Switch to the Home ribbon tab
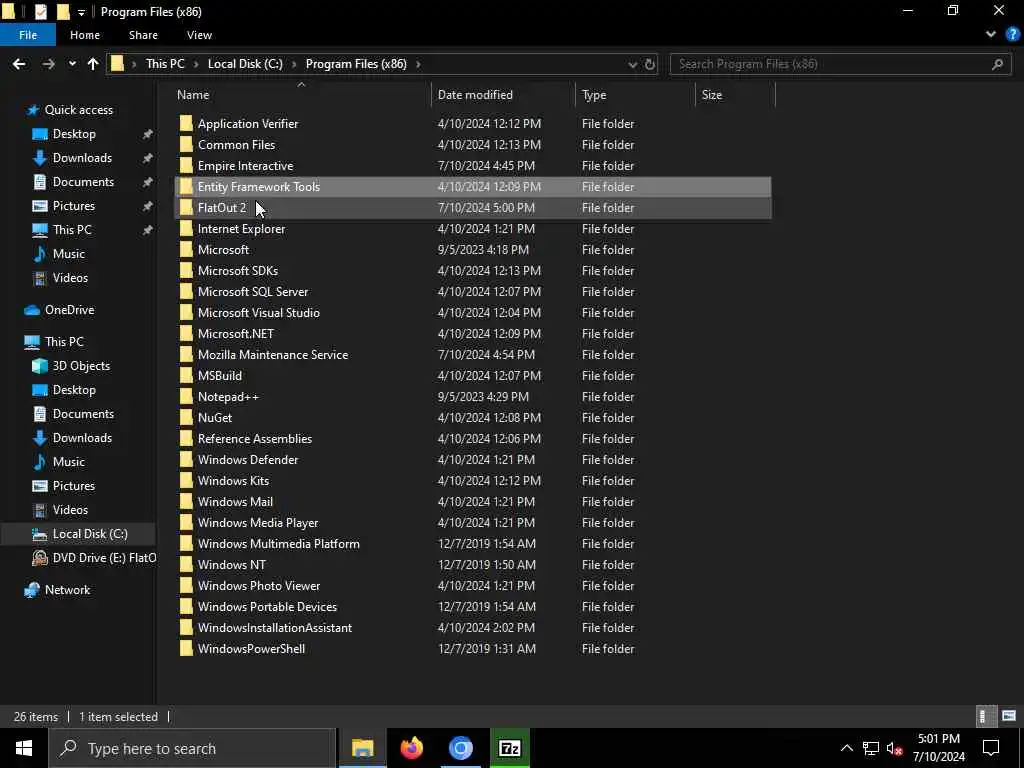This screenshot has width=1024, height=768. click(x=85, y=35)
